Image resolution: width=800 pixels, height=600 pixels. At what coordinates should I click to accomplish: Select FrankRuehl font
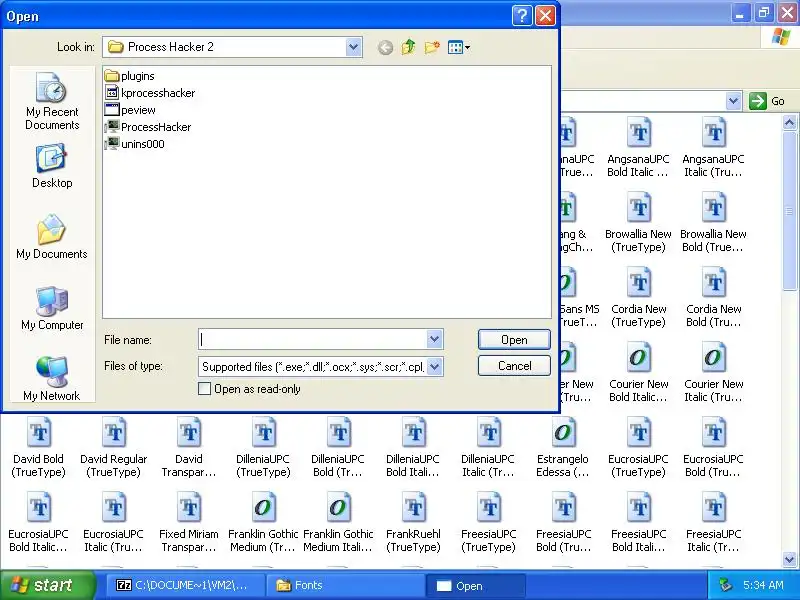pyautogui.click(x=413, y=522)
